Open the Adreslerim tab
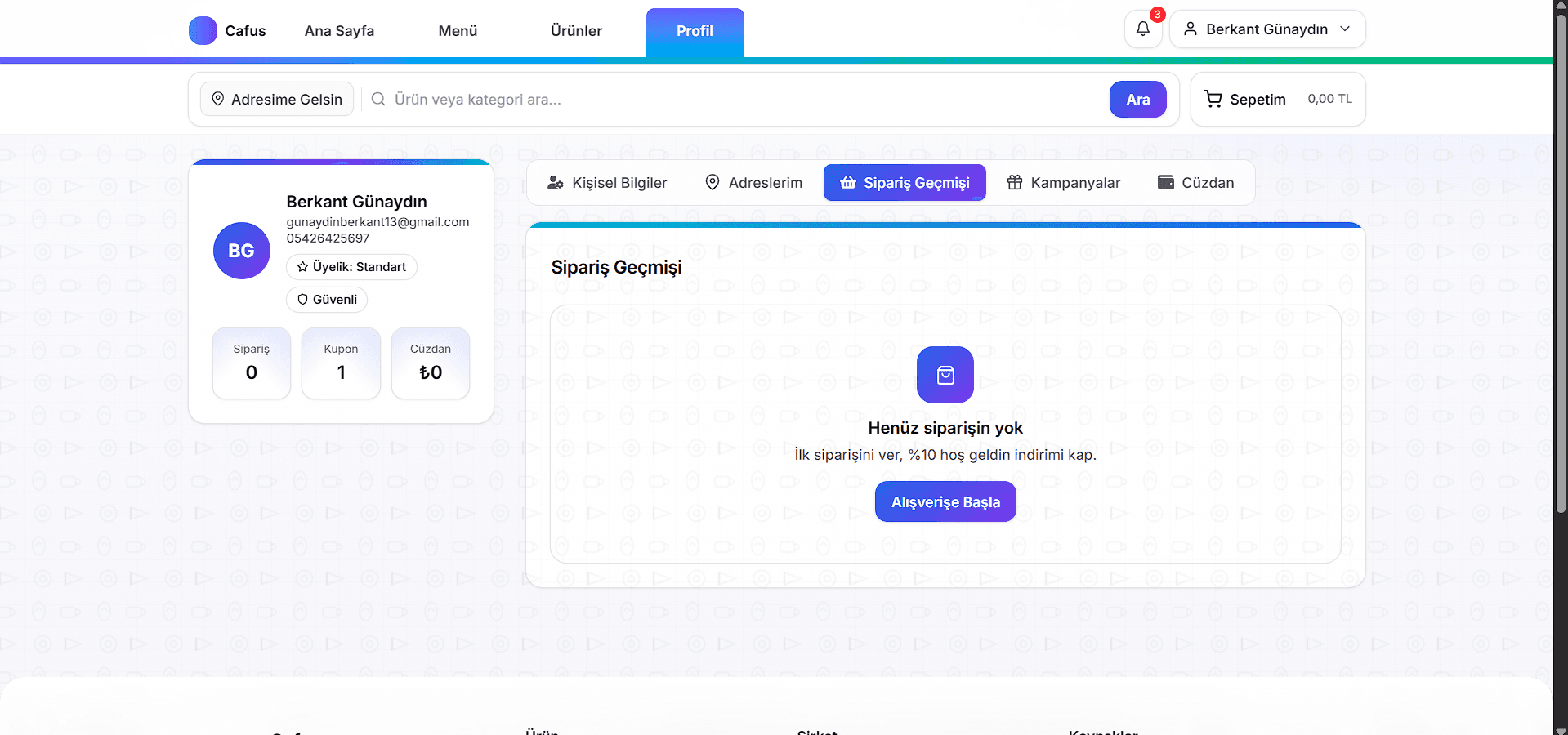The image size is (1568, 735). pyautogui.click(x=753, y=183)
